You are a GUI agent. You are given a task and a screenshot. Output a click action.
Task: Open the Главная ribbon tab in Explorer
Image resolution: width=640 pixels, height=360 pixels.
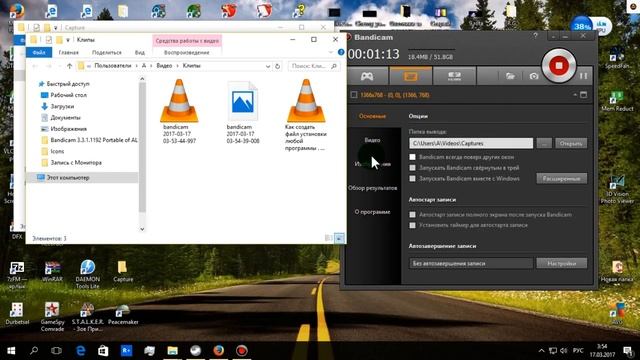pyautogui.click(x=68, y=53)
